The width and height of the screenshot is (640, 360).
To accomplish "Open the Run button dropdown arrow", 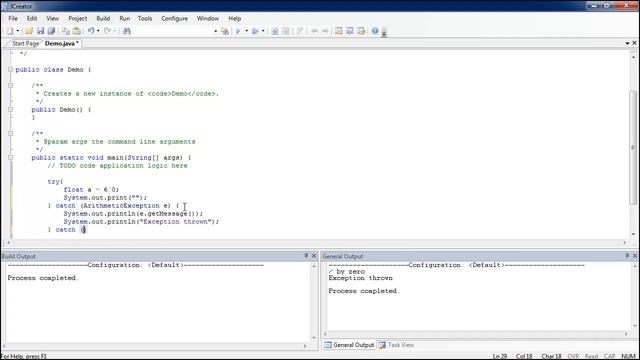I will [263, 31].
